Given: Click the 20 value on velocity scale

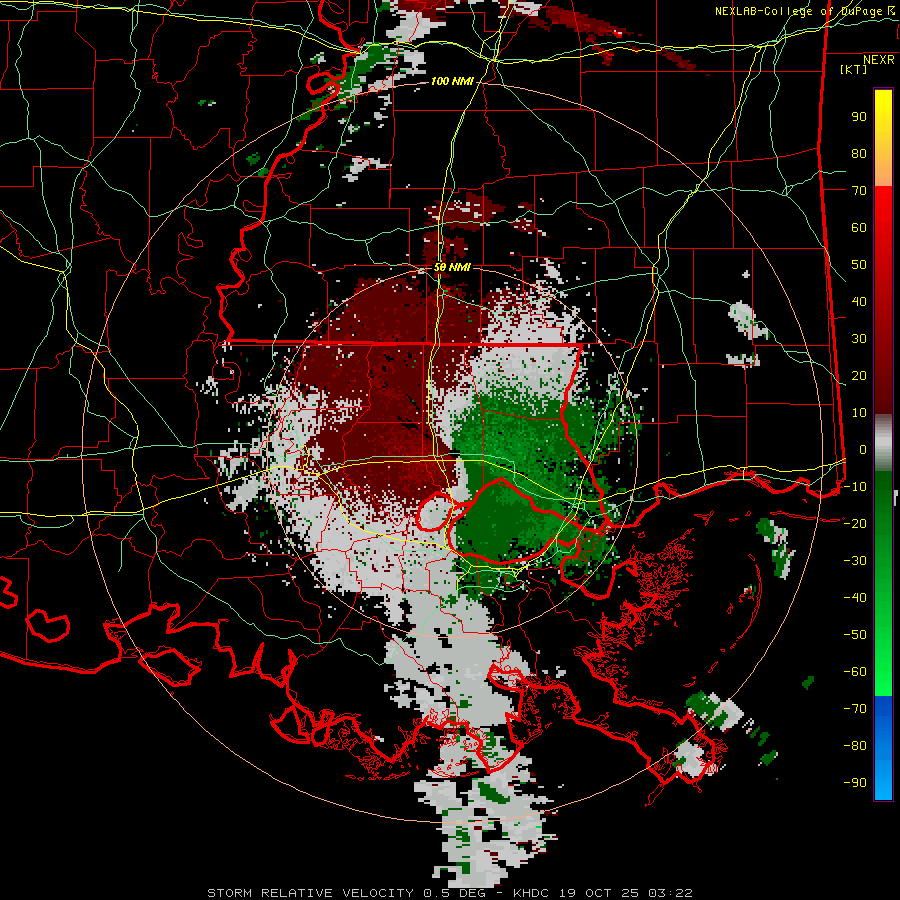Looking at the screenshot, I should coord(859,376).
